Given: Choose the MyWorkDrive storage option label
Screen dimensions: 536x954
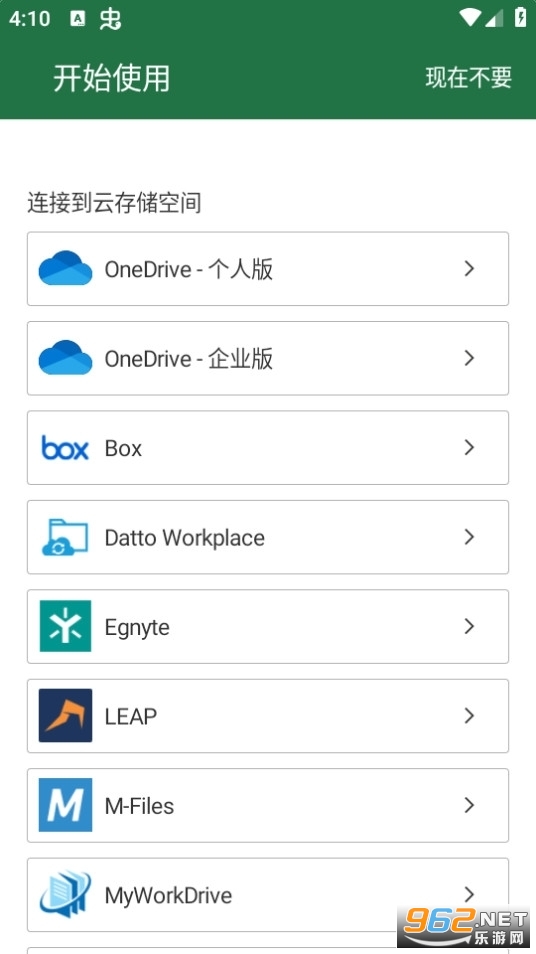Looking at the screenshot, I should 168,896.
